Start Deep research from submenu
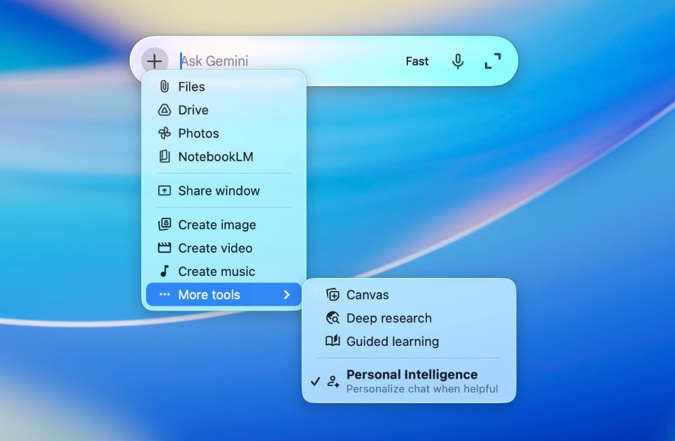Viewport: 675px width, 441px height. pos(388,318)
